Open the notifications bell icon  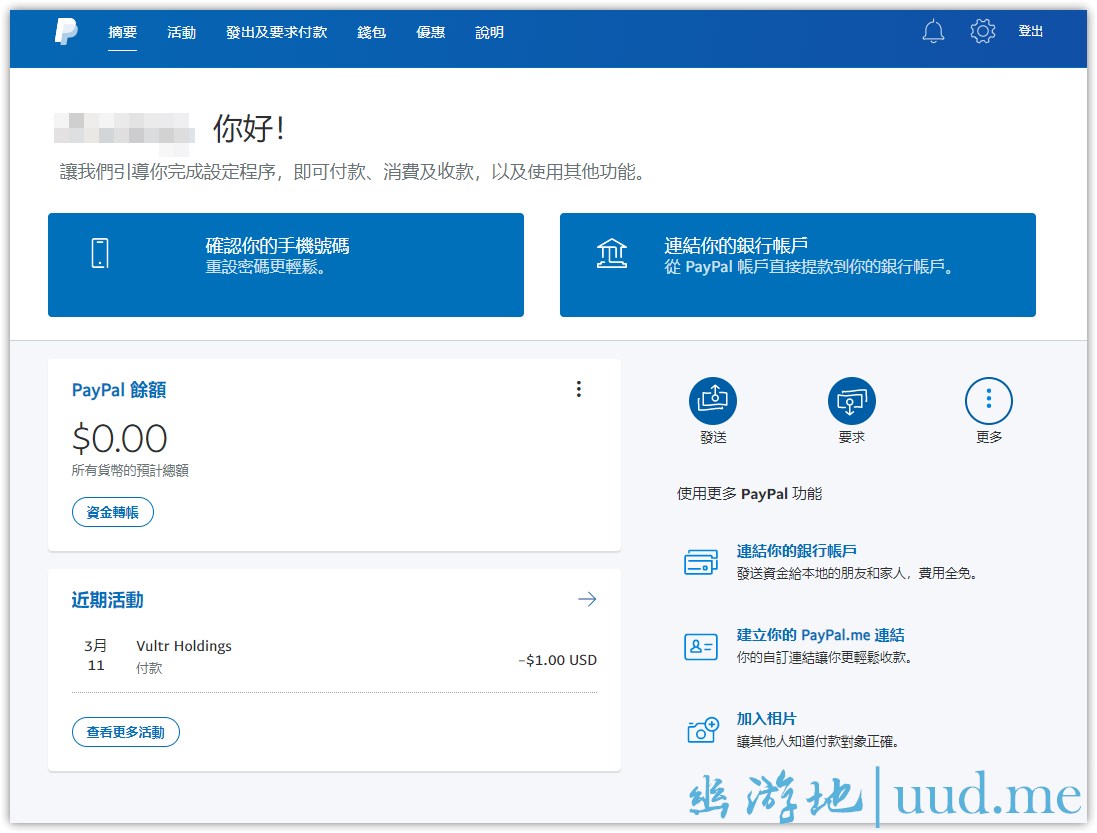click(x=933, y=32)
